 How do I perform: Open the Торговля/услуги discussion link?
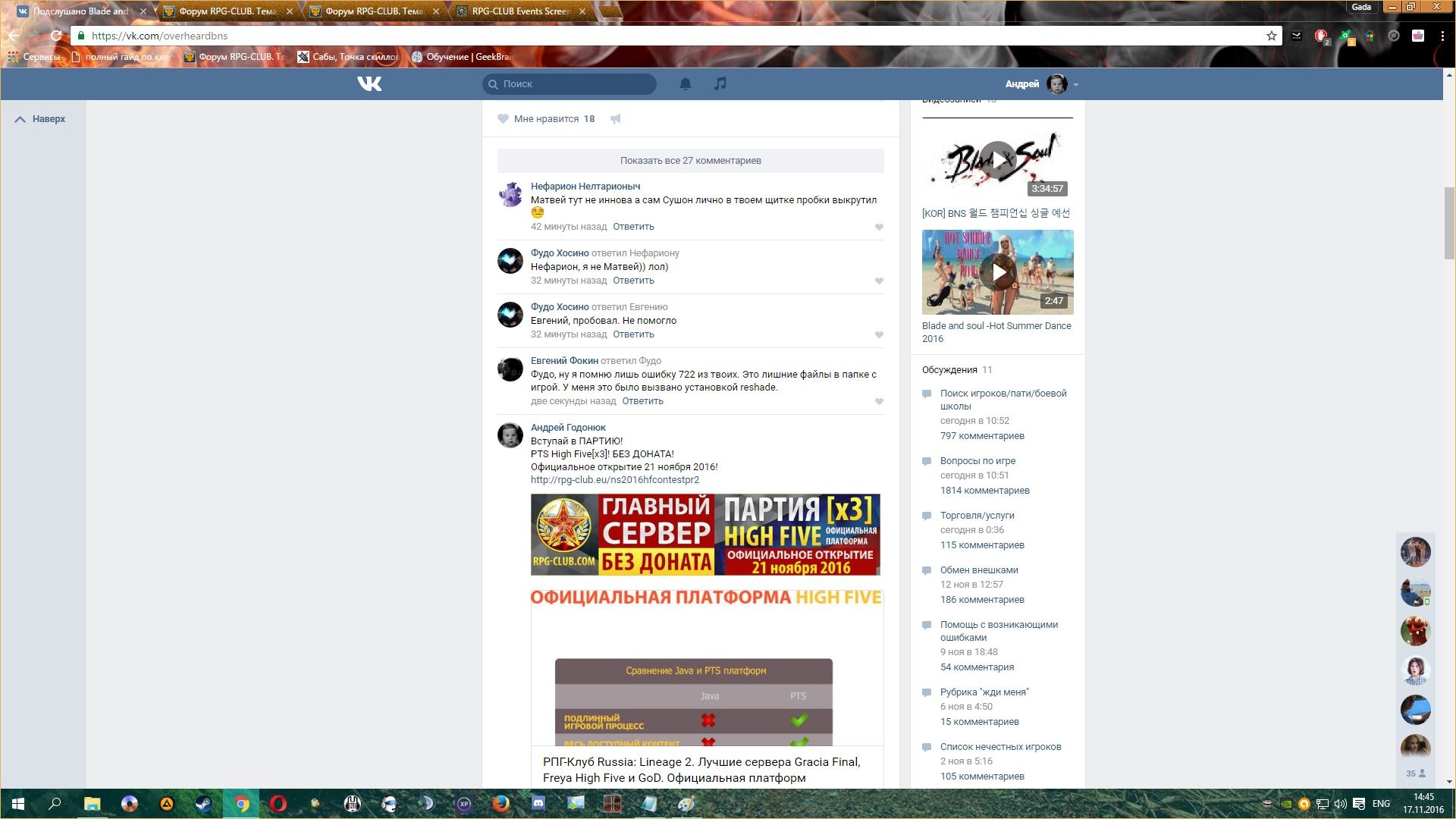pyautogui.click(x=977, y=516)
